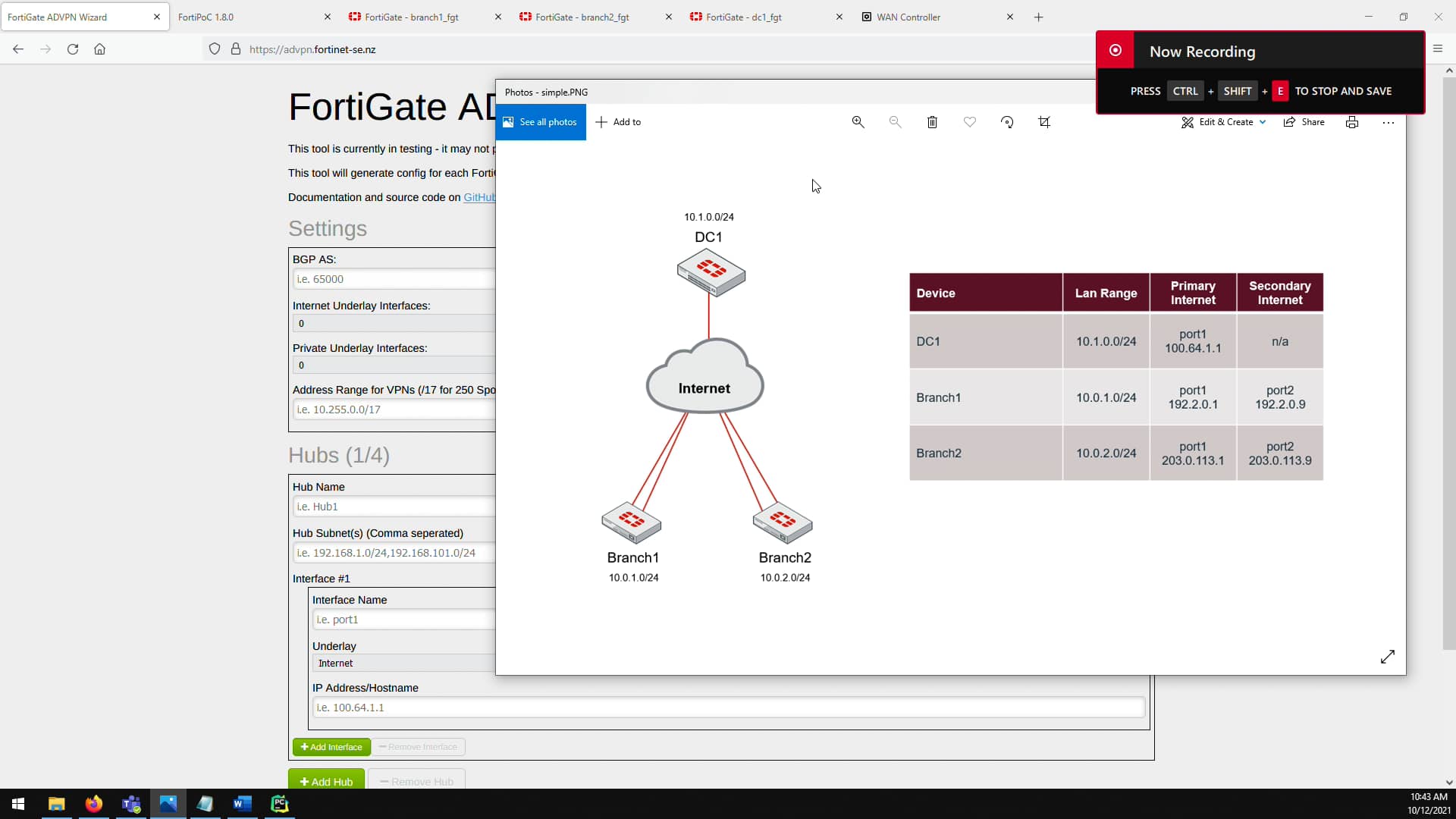The image size is (1456, 819).
Task: Add simple.PNG to favorites
Action: coord(969,121)
